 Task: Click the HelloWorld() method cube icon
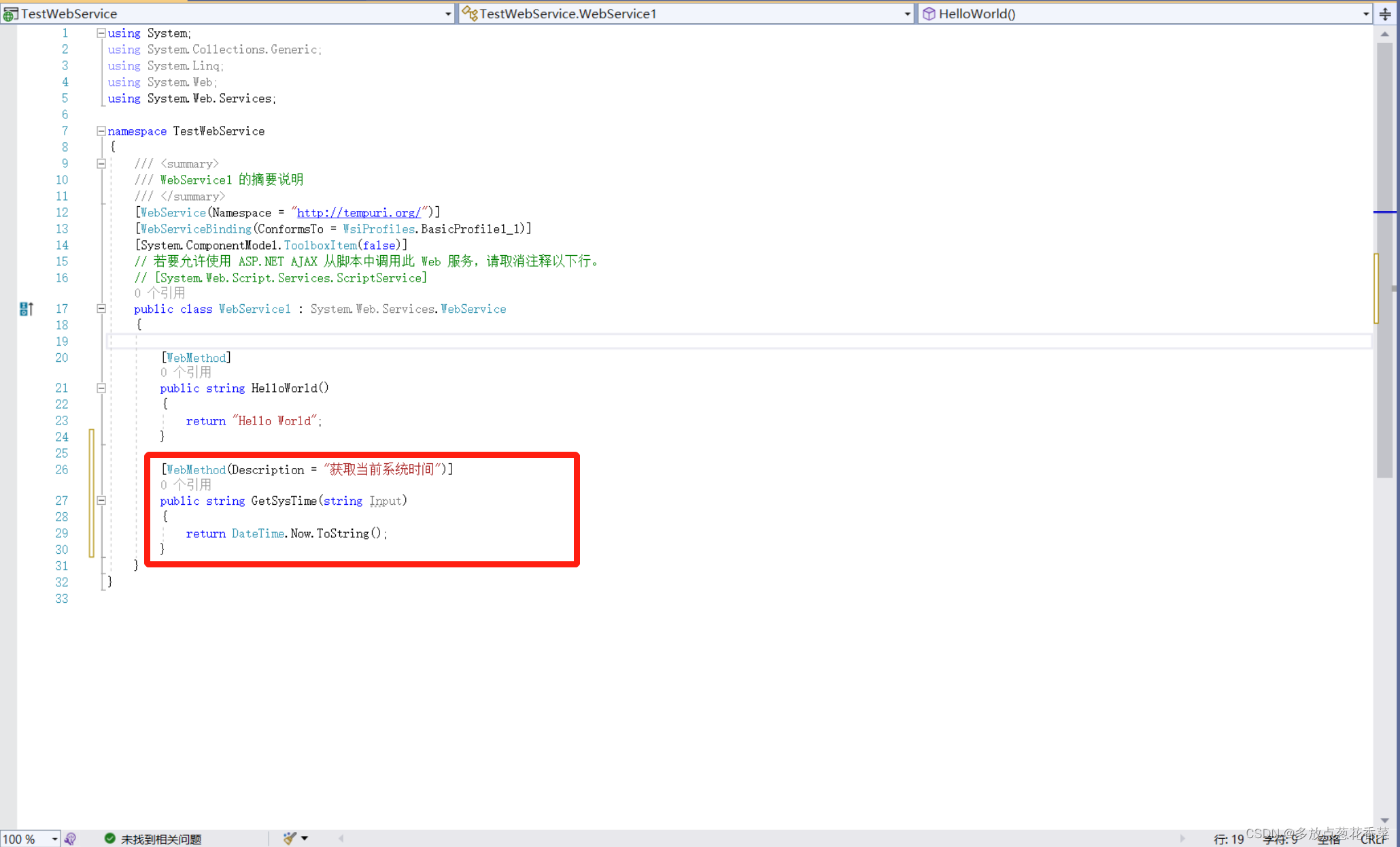(928, 14)
